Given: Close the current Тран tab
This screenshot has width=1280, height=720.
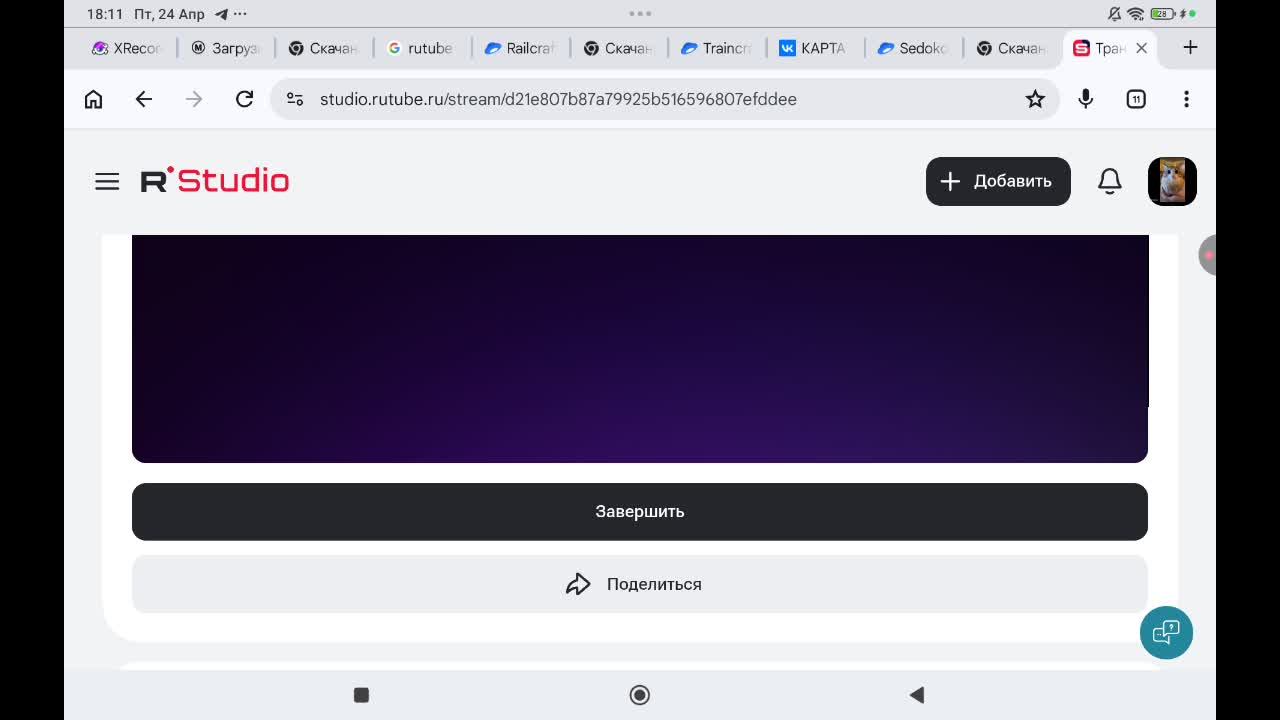Looking at the screenshot, I should point(1141,48).
